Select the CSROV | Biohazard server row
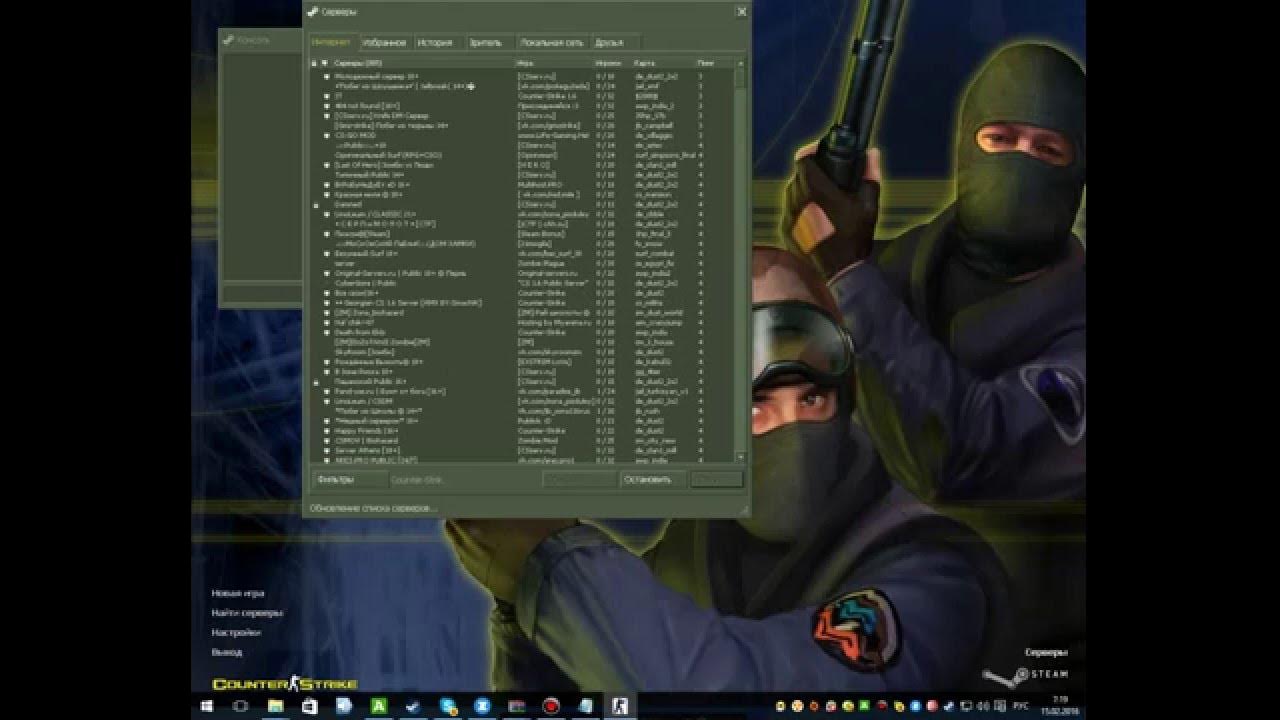1280x720 pixels. point(522,441)
